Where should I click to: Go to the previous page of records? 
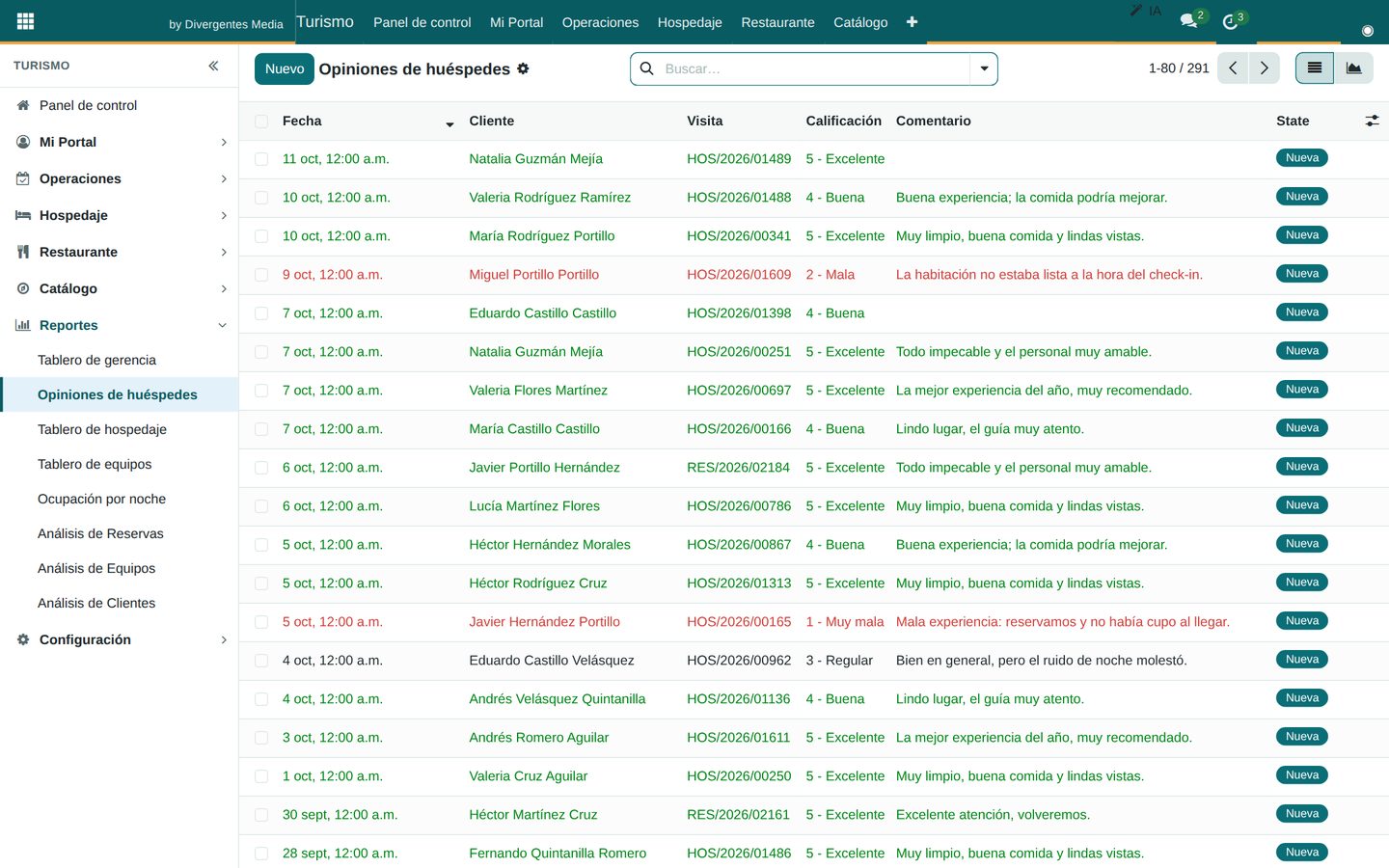[x=1233, y=68]
